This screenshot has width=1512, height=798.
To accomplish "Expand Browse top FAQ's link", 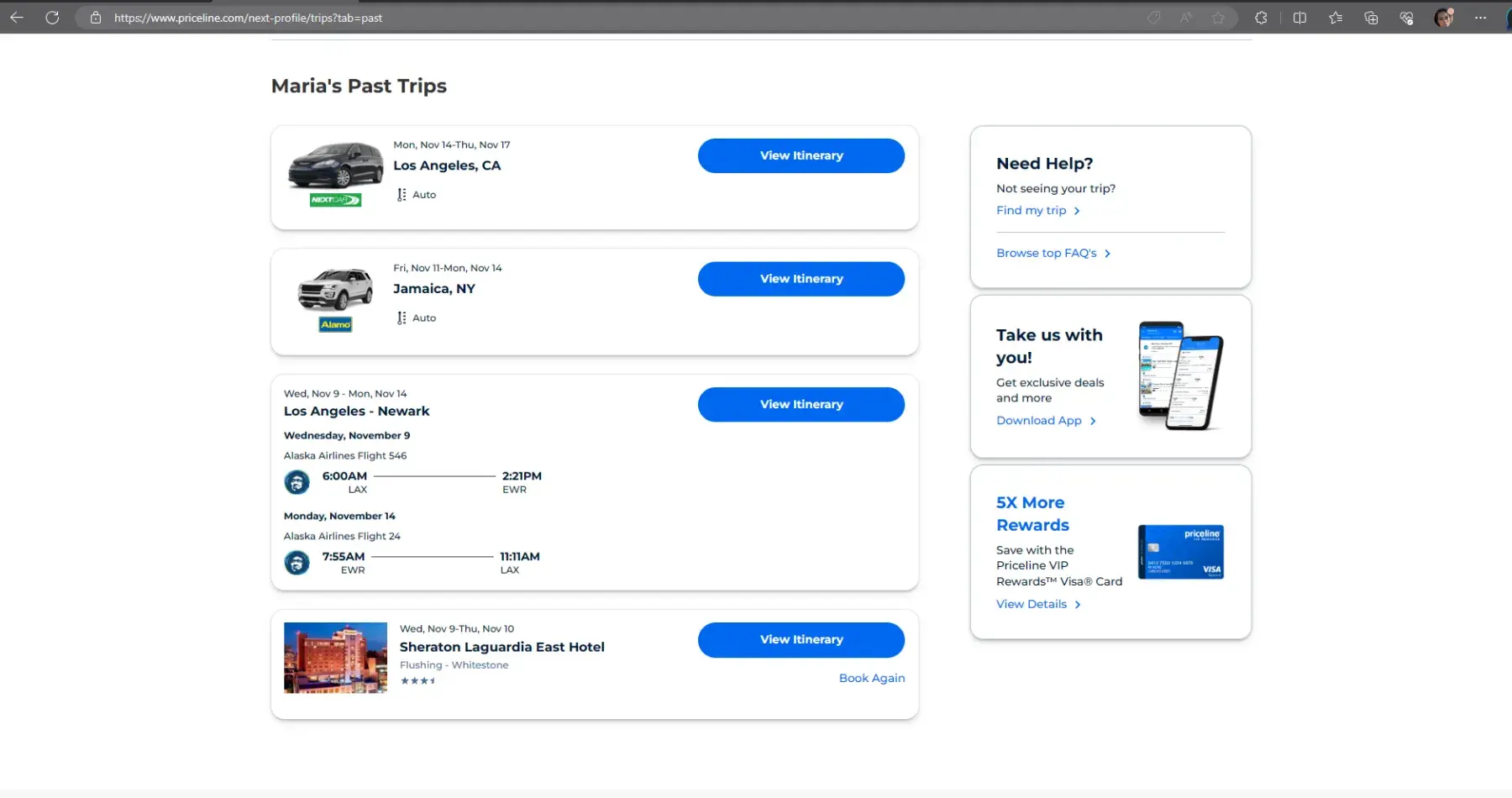I will 1047,254.
